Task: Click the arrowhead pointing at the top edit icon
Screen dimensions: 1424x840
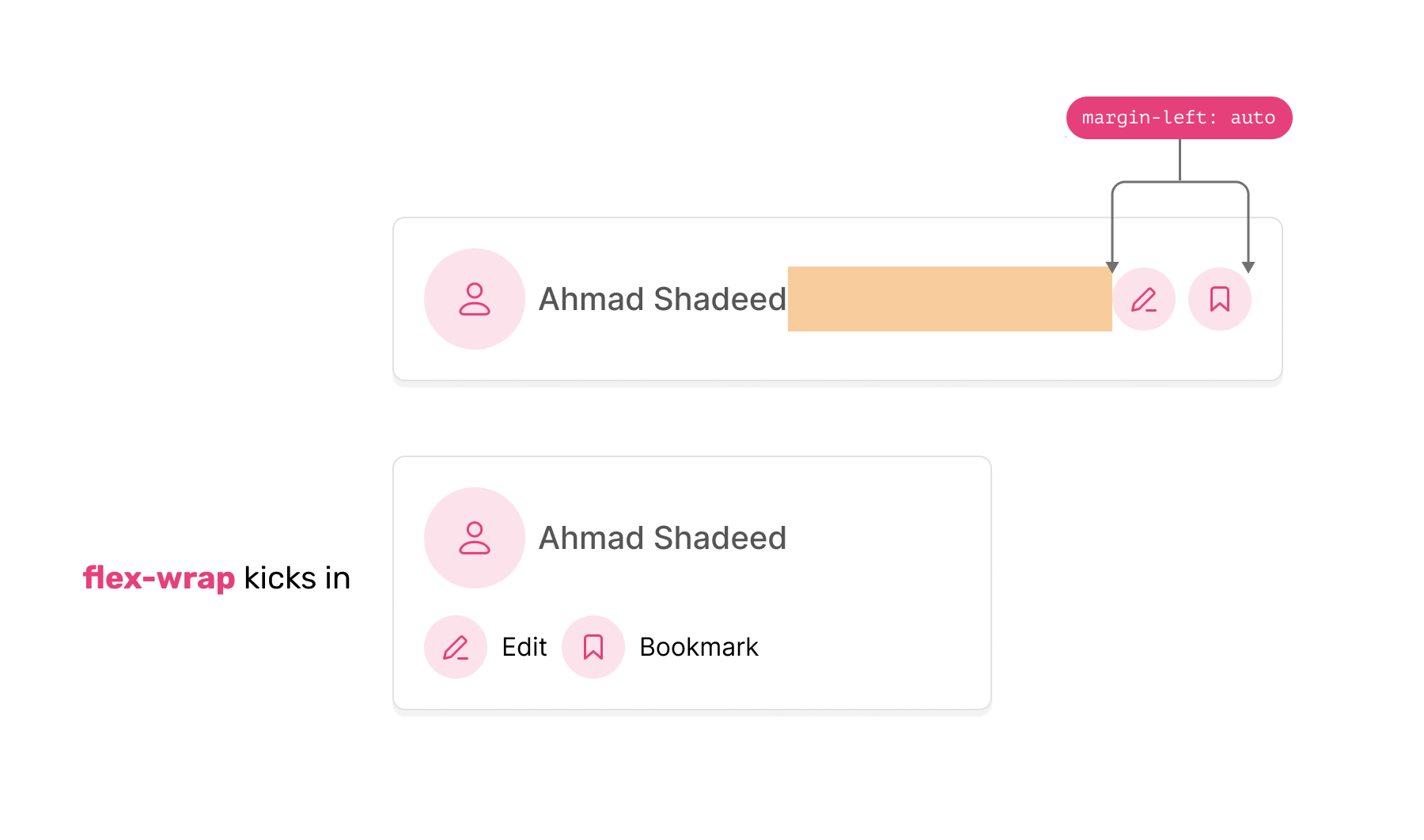Action: [x=1112, y=267]
